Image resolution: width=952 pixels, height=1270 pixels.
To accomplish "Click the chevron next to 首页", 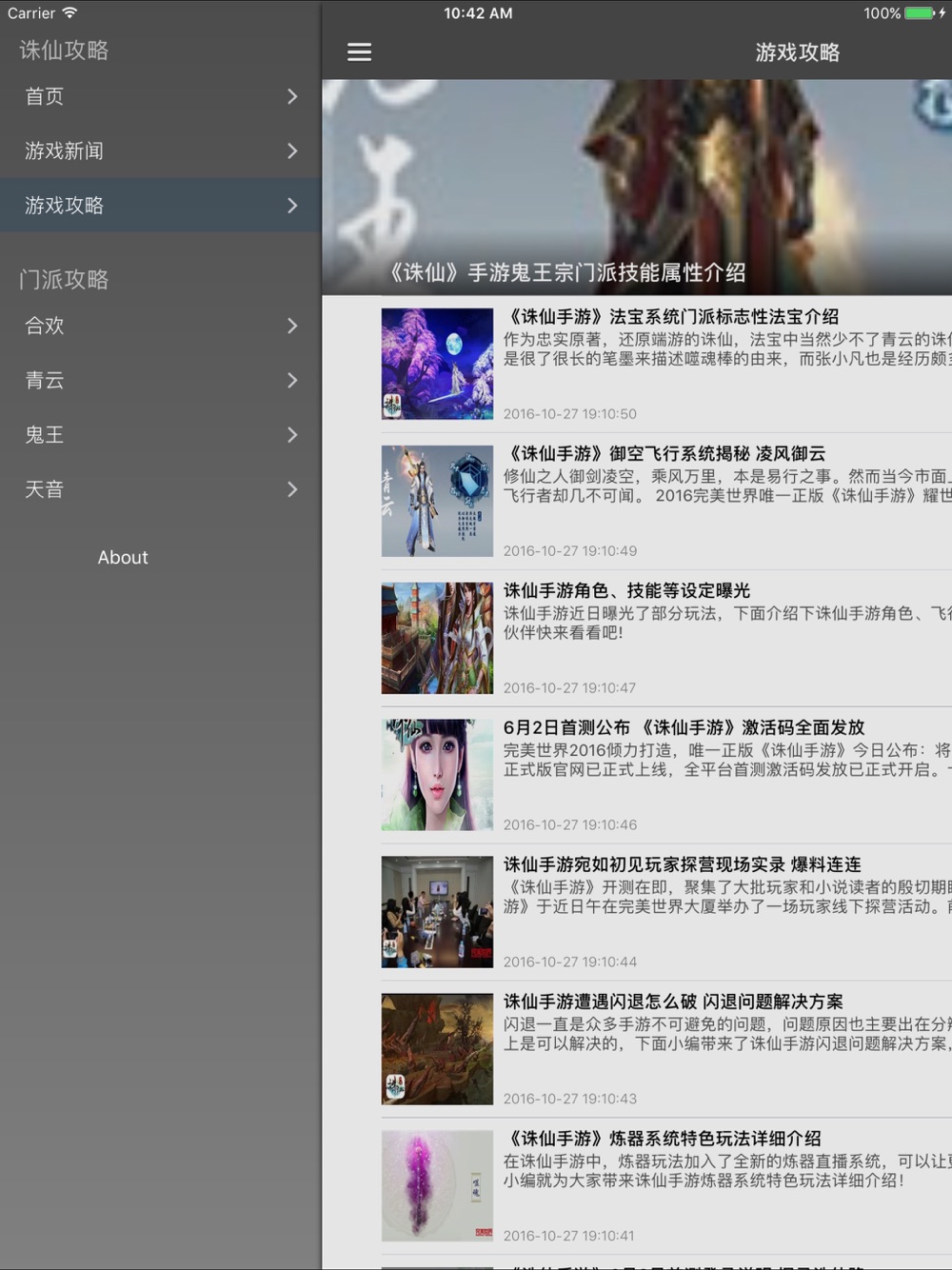I will (292, 96).
